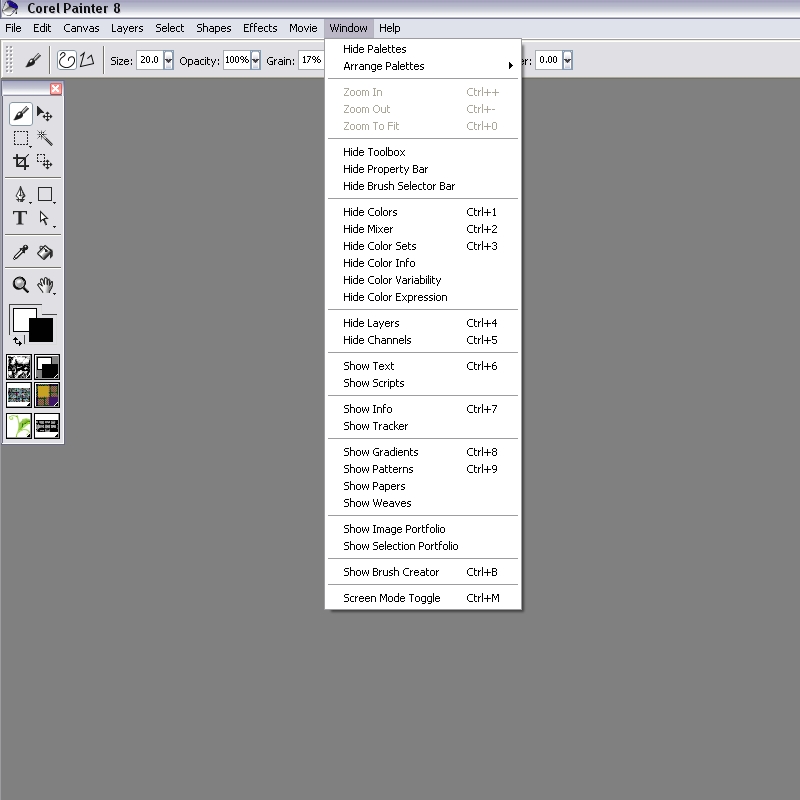Choose Screen Mode Toggle
800x800 pixels.
coord(422,598)
